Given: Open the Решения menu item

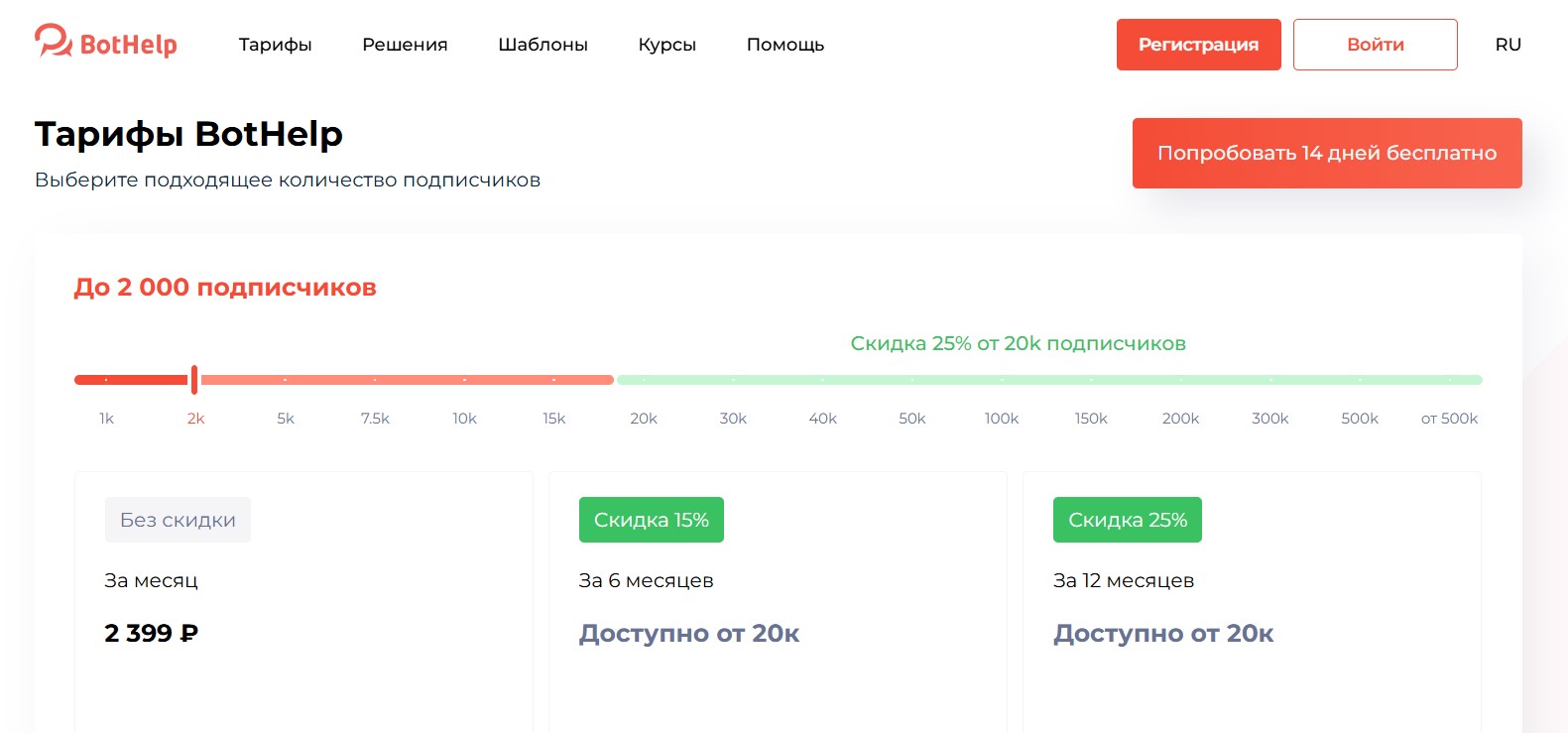Looking at the screenshot, I should point(405,45).
